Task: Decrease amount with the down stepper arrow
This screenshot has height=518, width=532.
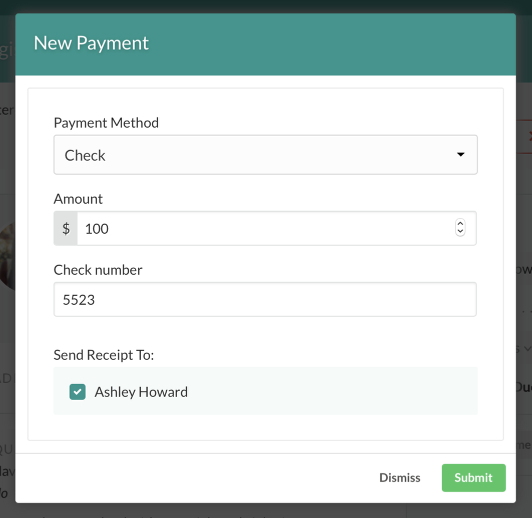Action: 460,232
